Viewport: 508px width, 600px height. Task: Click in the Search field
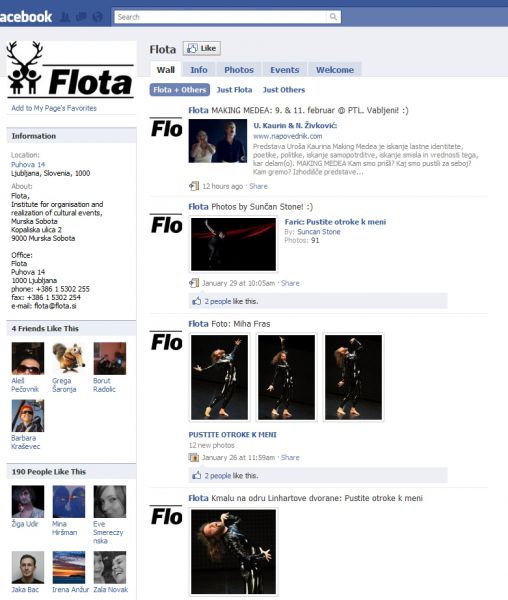222,17
